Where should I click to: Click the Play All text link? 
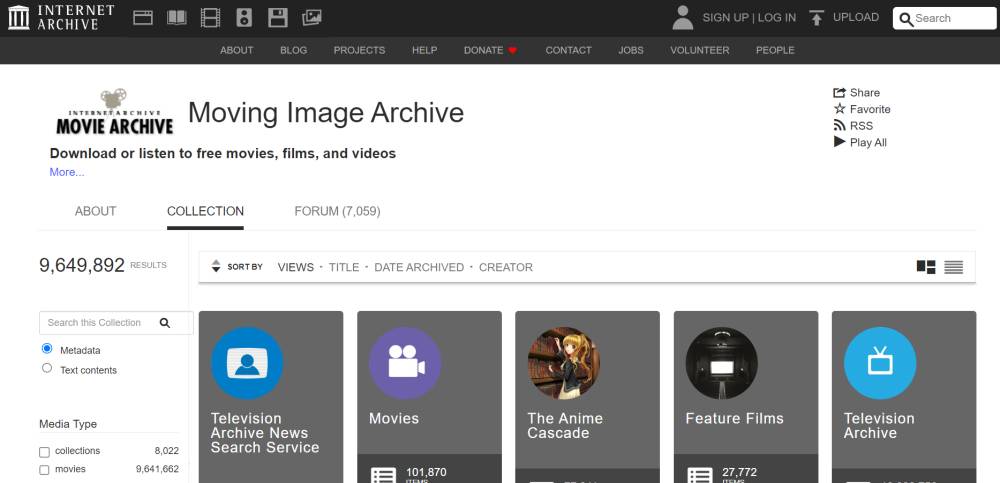[868, 142]
